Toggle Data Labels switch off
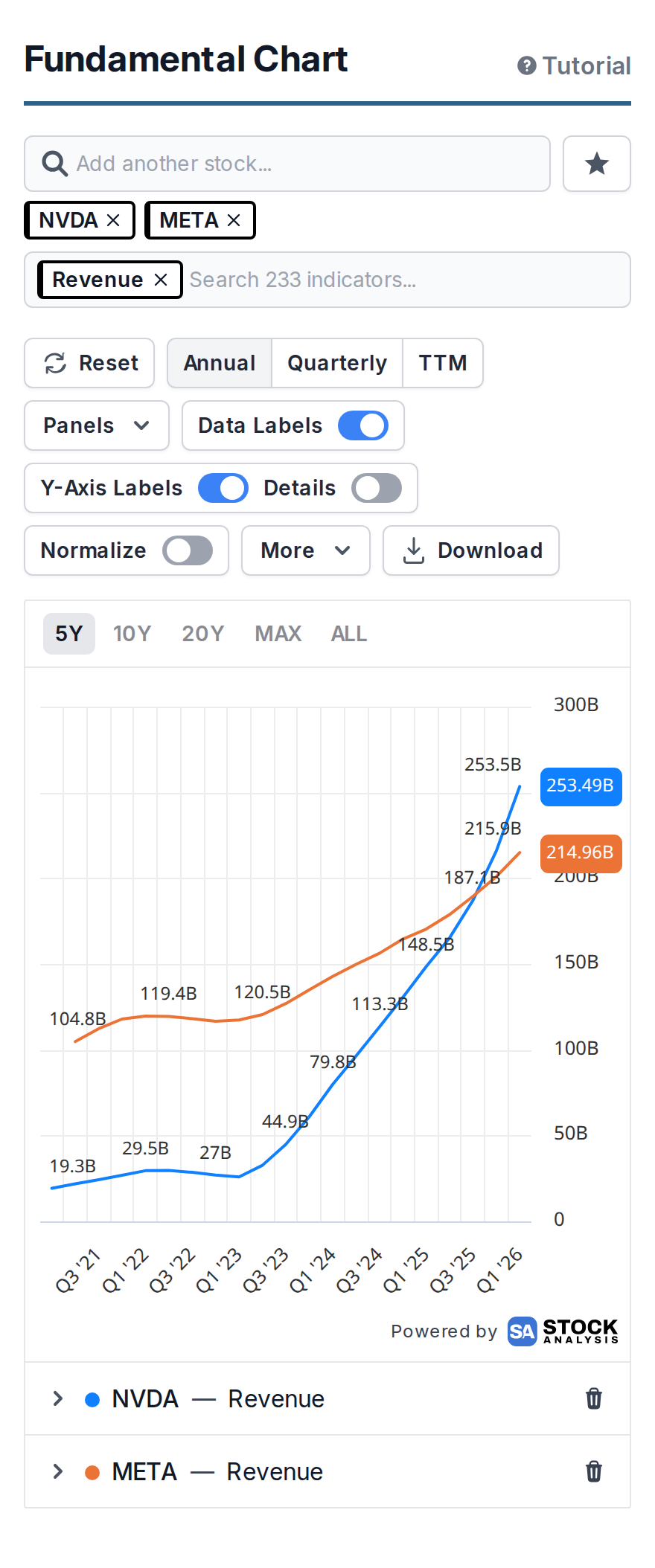 click(x=363, y=425)
